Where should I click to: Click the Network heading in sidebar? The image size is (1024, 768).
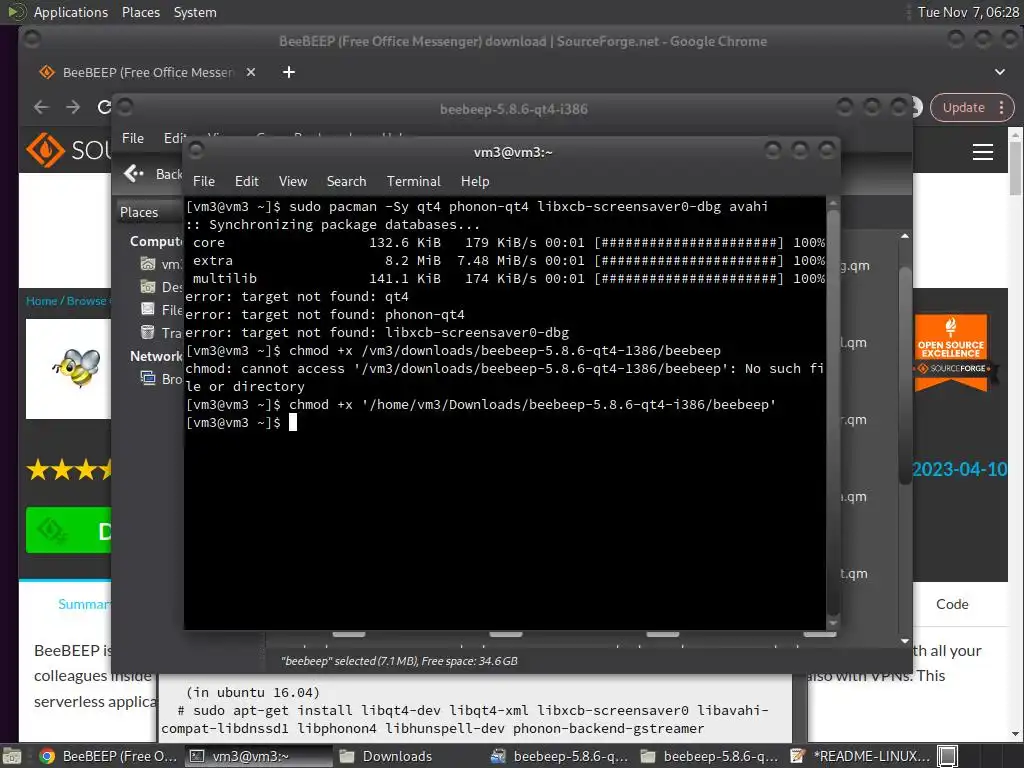pos(156,356)
